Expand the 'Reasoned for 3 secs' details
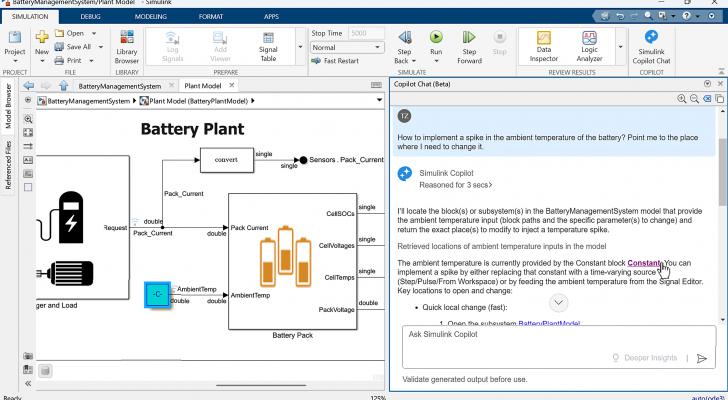728x400 pixels. pyautogui.click(x=453, y=185)
